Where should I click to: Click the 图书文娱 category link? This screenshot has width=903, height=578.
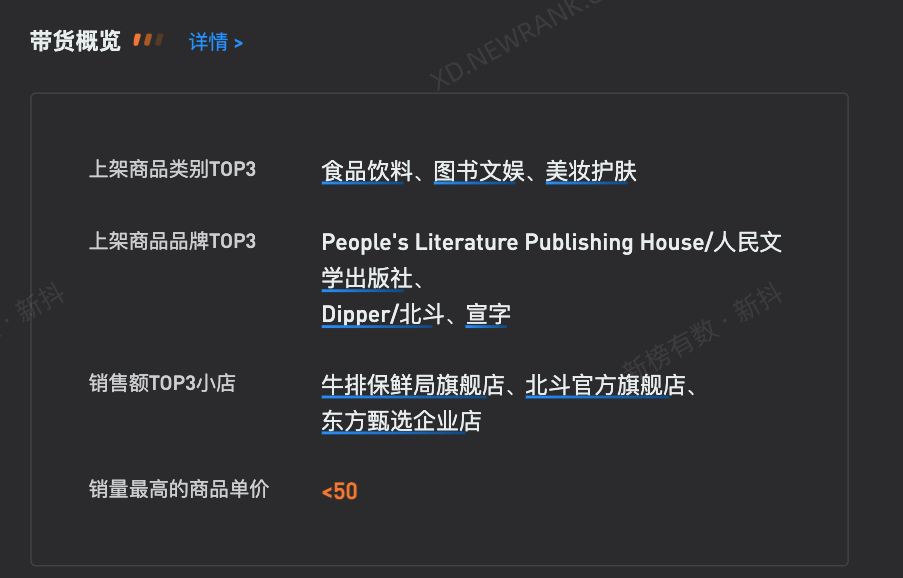pyautogui.click(x=479, y=171)
